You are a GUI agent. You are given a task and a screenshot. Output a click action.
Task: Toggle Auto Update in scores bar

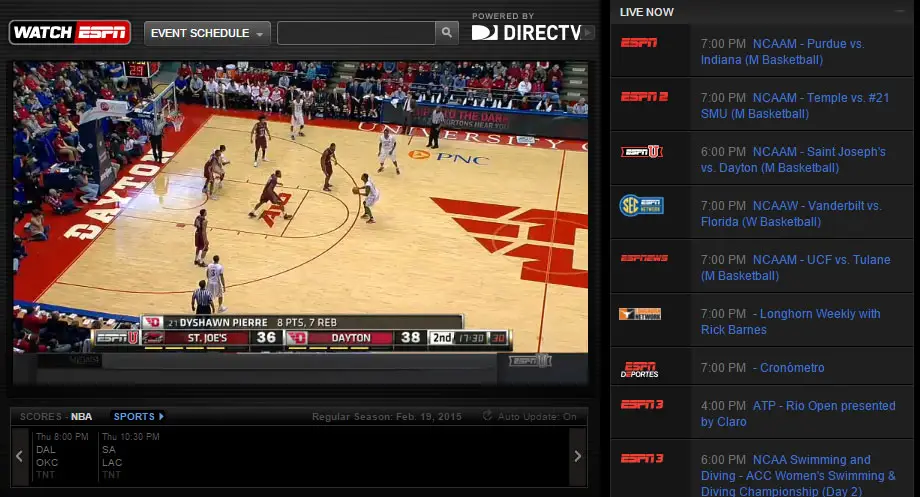[530, 417]
